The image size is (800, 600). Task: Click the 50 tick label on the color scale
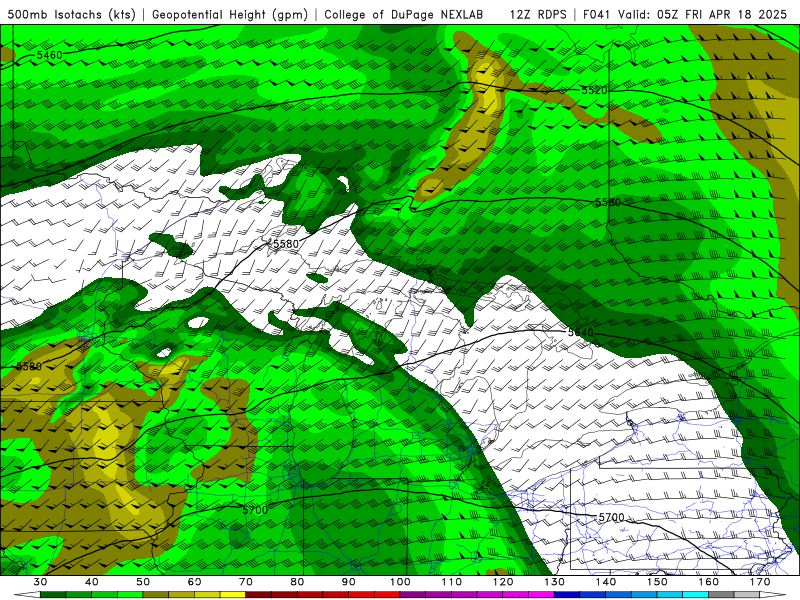point(143,582)
